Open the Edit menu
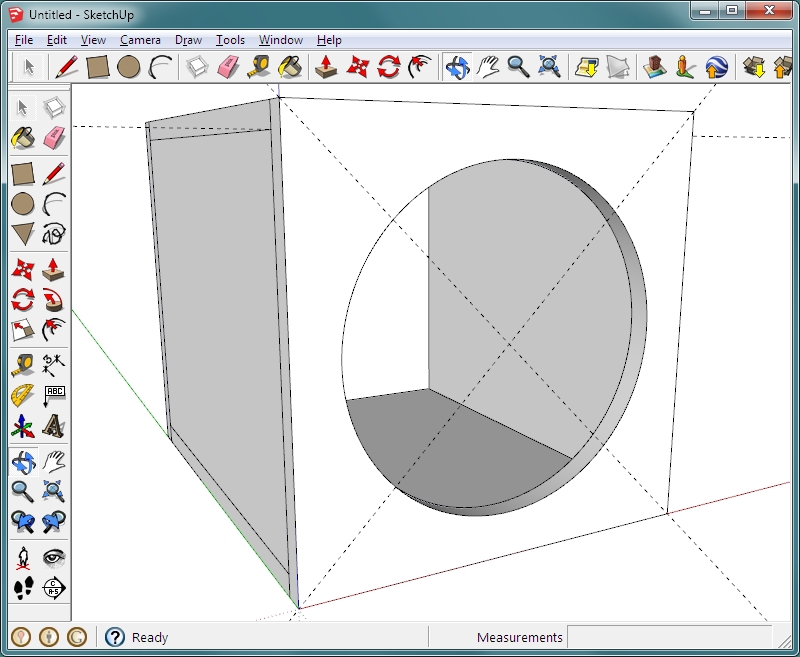The image size is (800, 657). 57,40
